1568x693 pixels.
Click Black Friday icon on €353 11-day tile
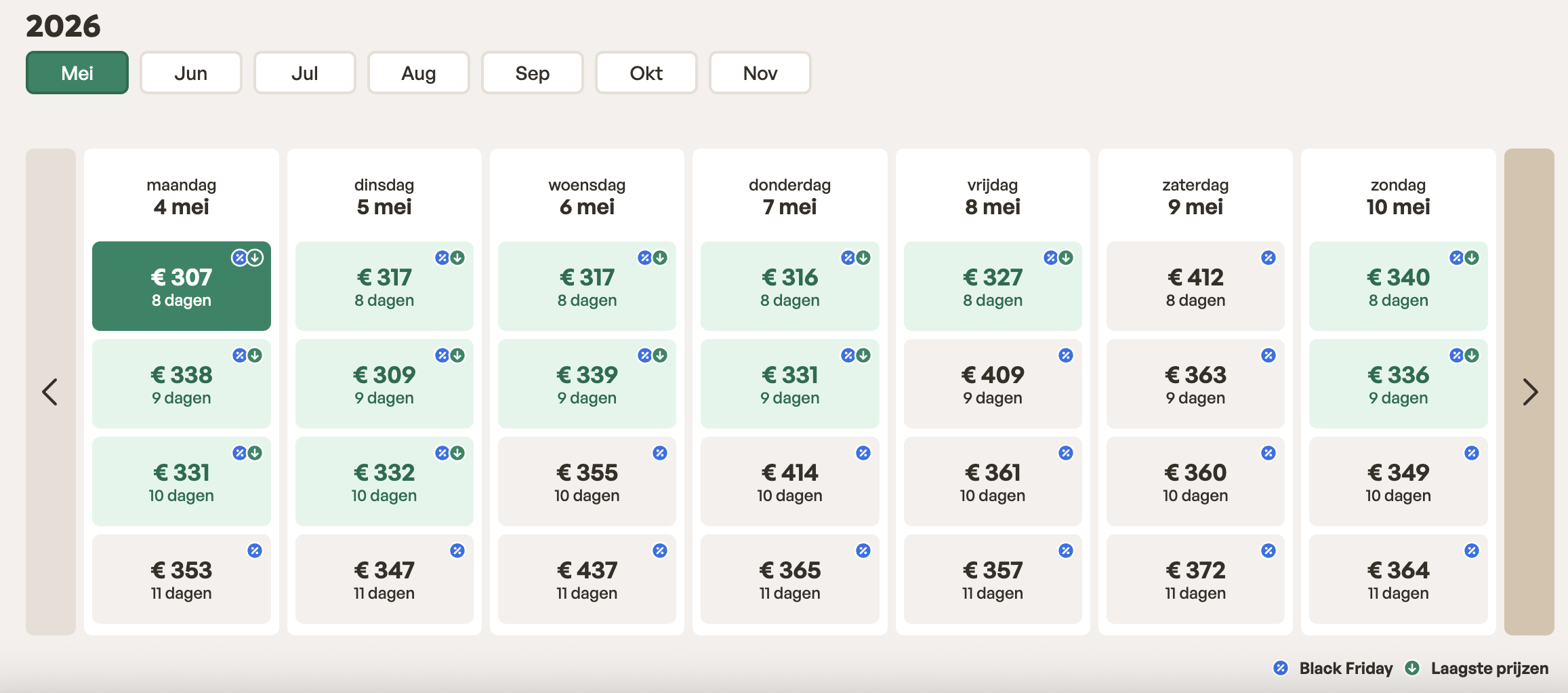coord(255,551)
